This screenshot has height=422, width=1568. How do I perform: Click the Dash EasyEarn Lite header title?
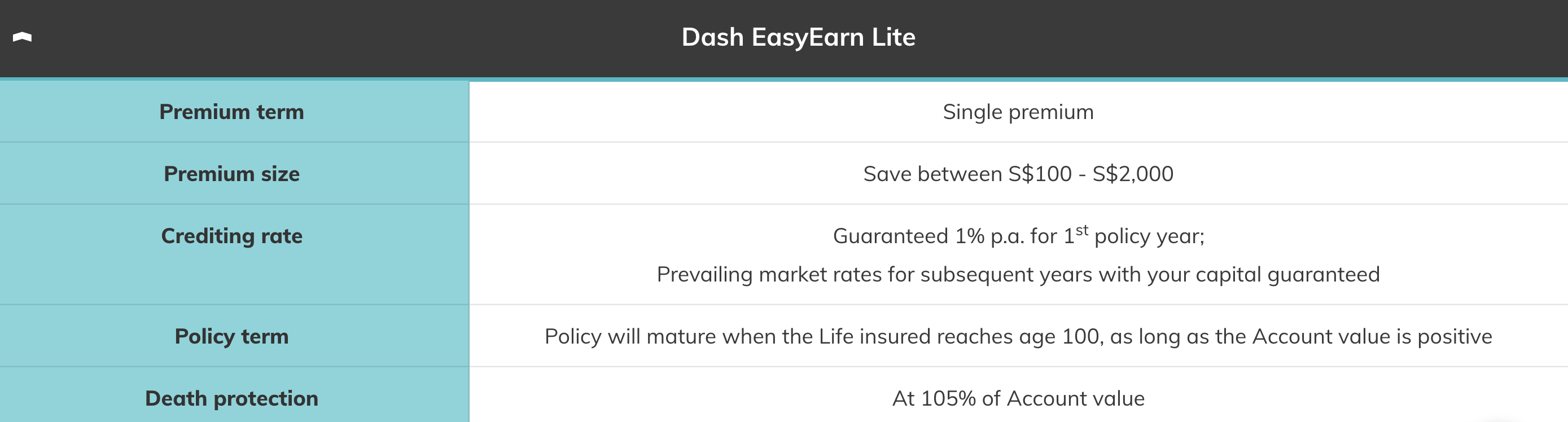click(x=798, y=38)
